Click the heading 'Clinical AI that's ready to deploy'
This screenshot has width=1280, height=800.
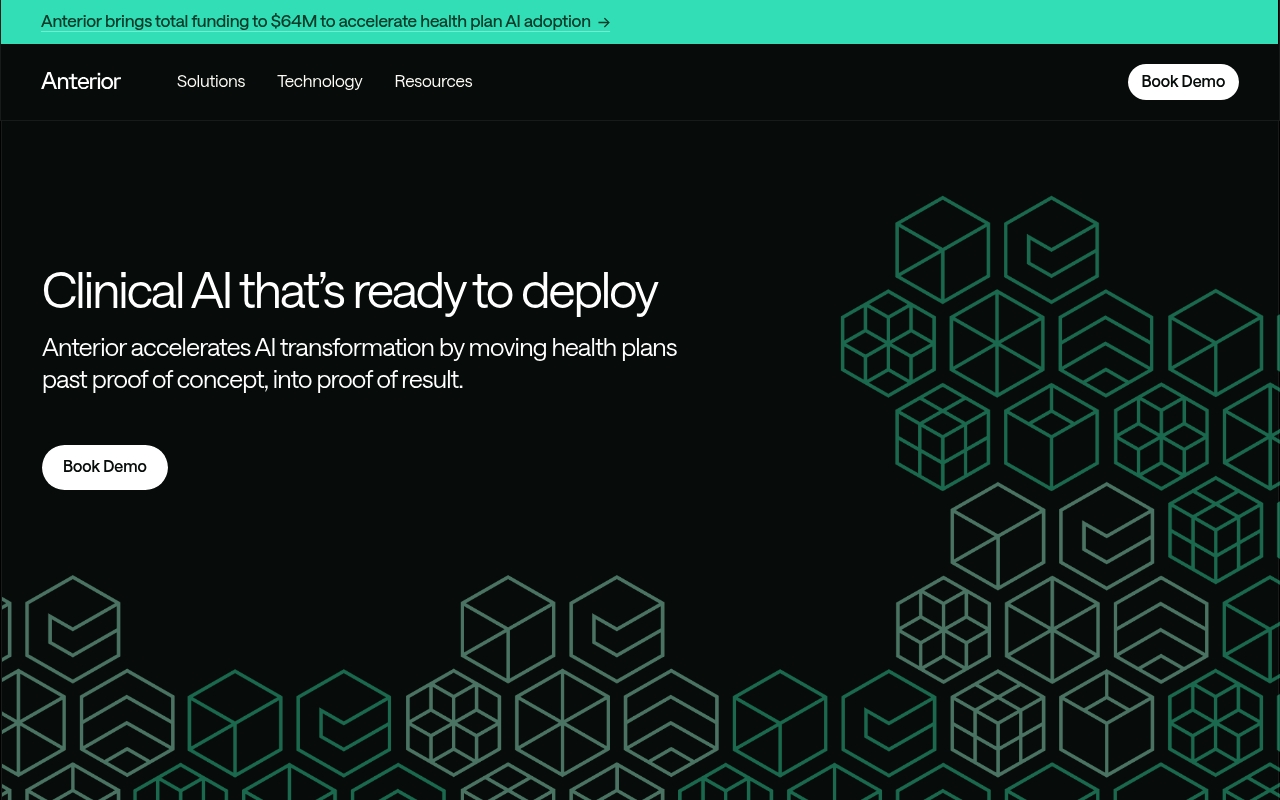pyautogui.click(x=350, y=291)
